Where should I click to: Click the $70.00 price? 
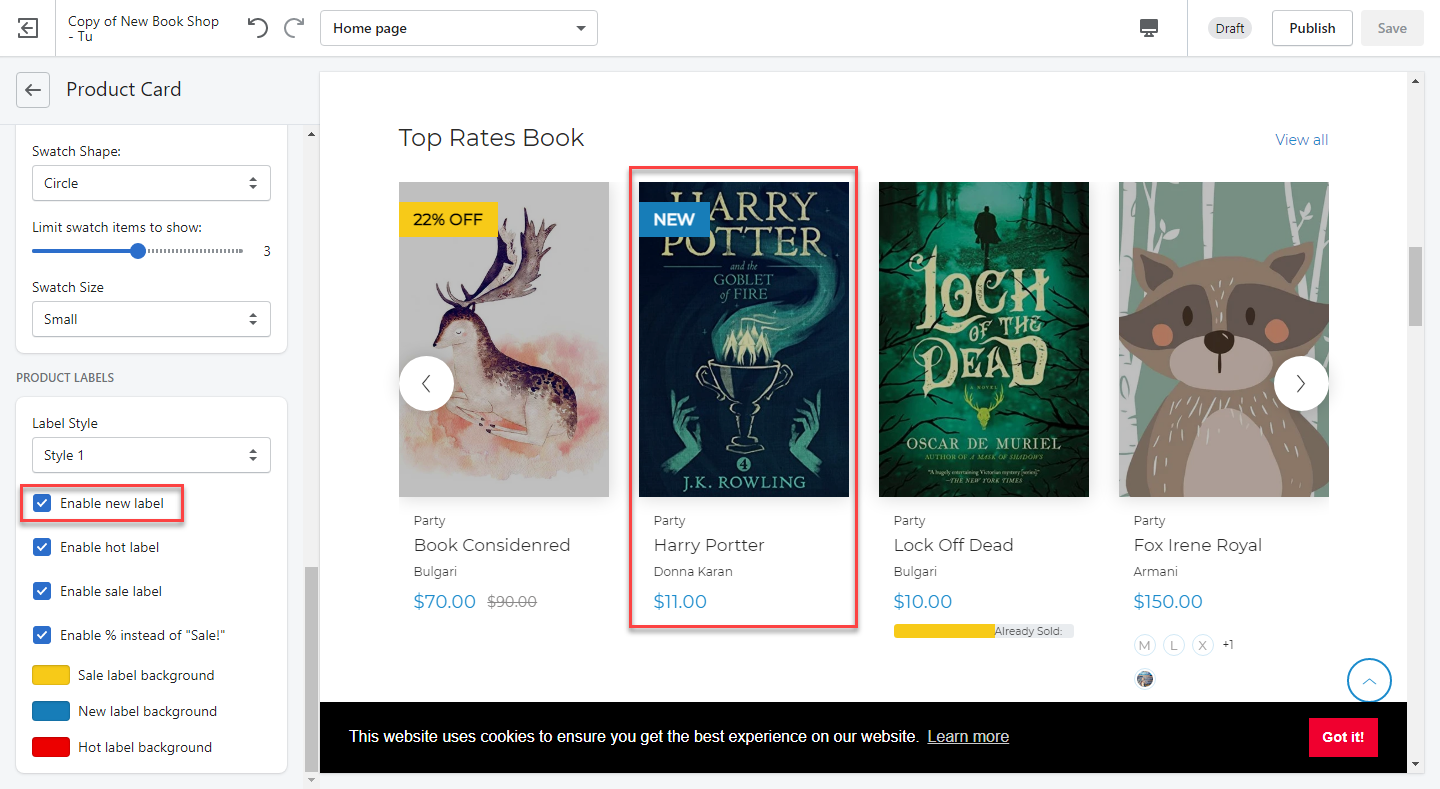(x=445, y=602)
